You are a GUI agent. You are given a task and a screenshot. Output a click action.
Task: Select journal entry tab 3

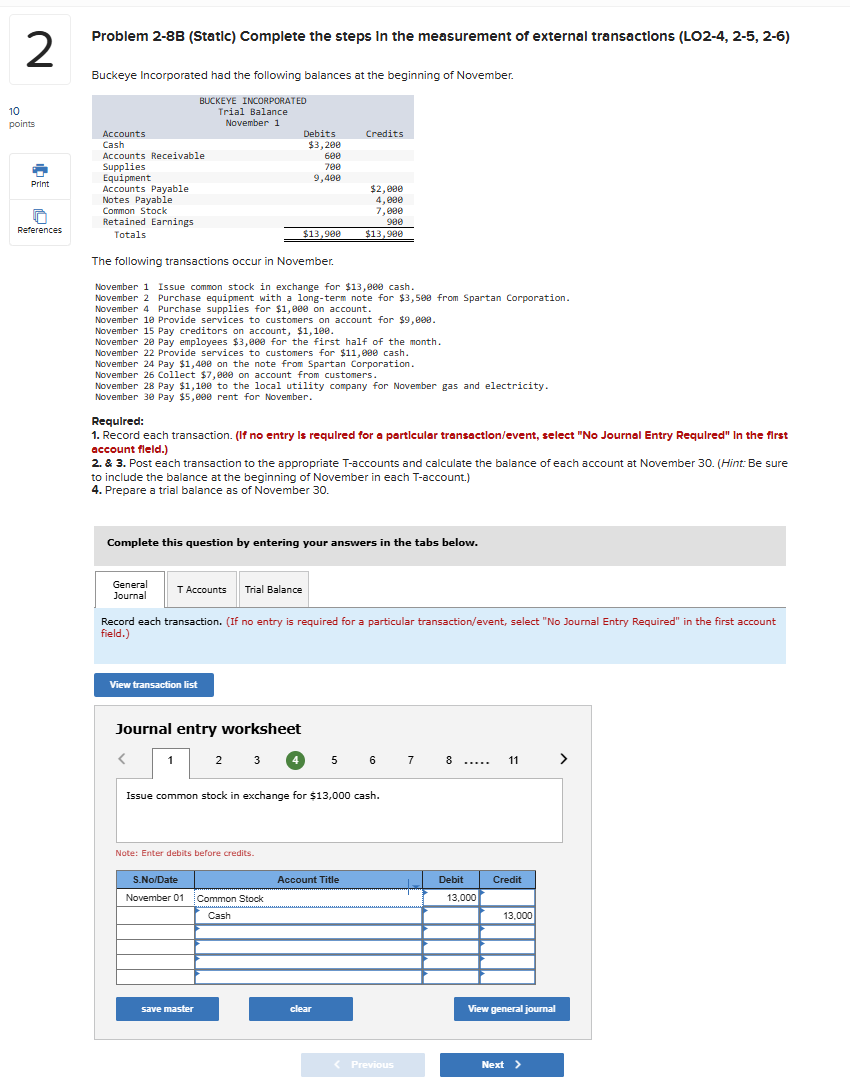(257, 760)
